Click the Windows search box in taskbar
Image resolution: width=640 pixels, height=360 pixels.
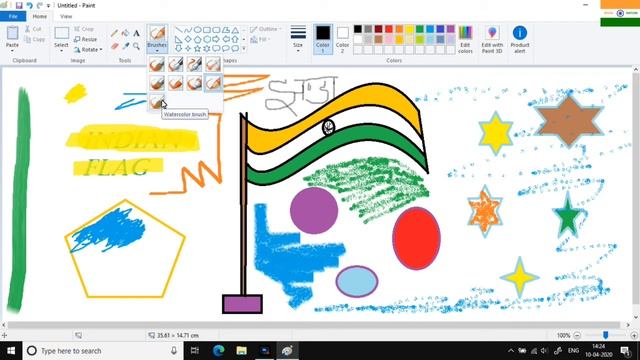(x=102, y=351)
